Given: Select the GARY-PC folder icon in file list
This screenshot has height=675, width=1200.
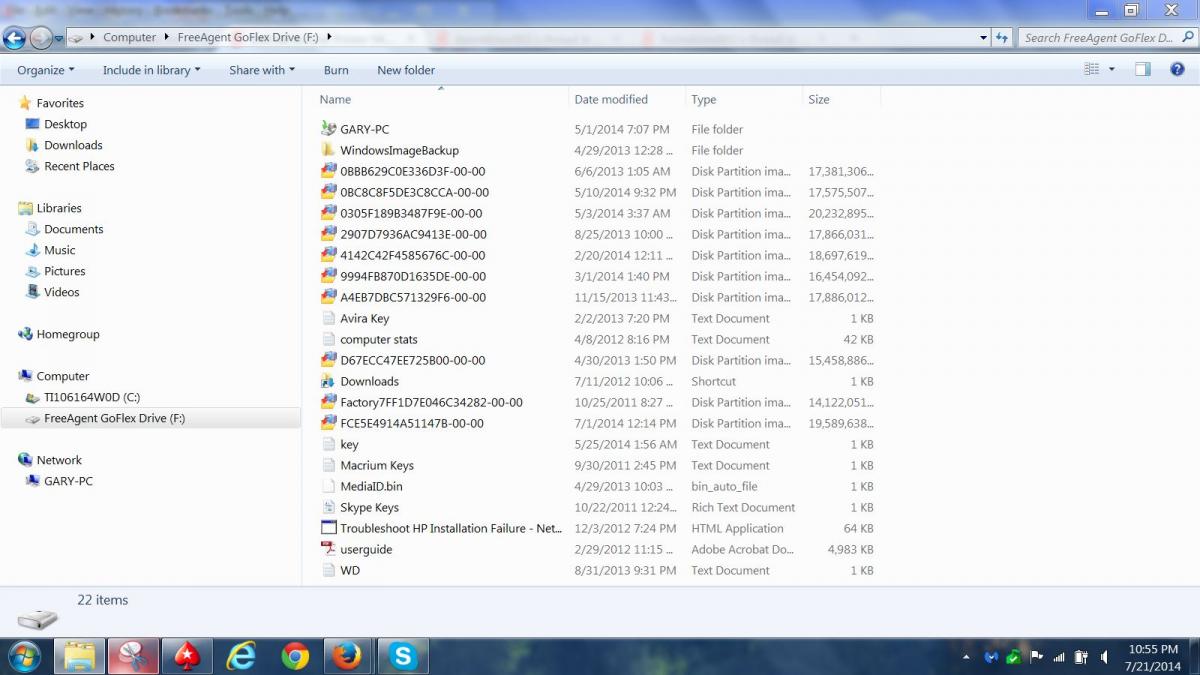Looking at the screenshot, I should tap(328, 129).
